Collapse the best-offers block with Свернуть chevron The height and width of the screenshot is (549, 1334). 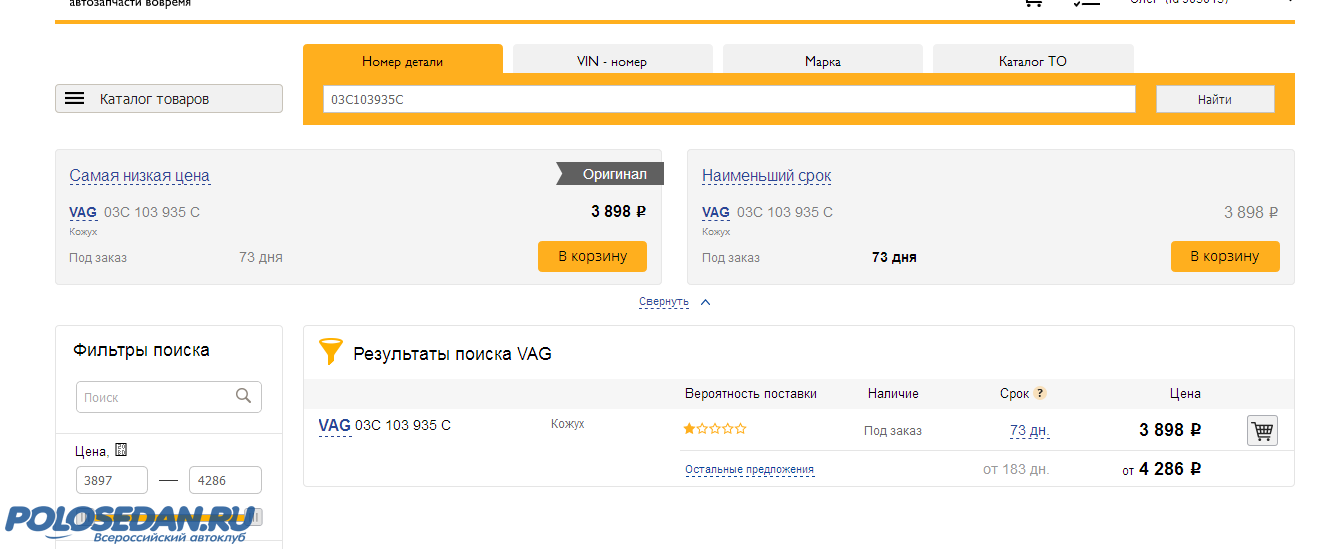pyautogui.click(x=705, y=302)
